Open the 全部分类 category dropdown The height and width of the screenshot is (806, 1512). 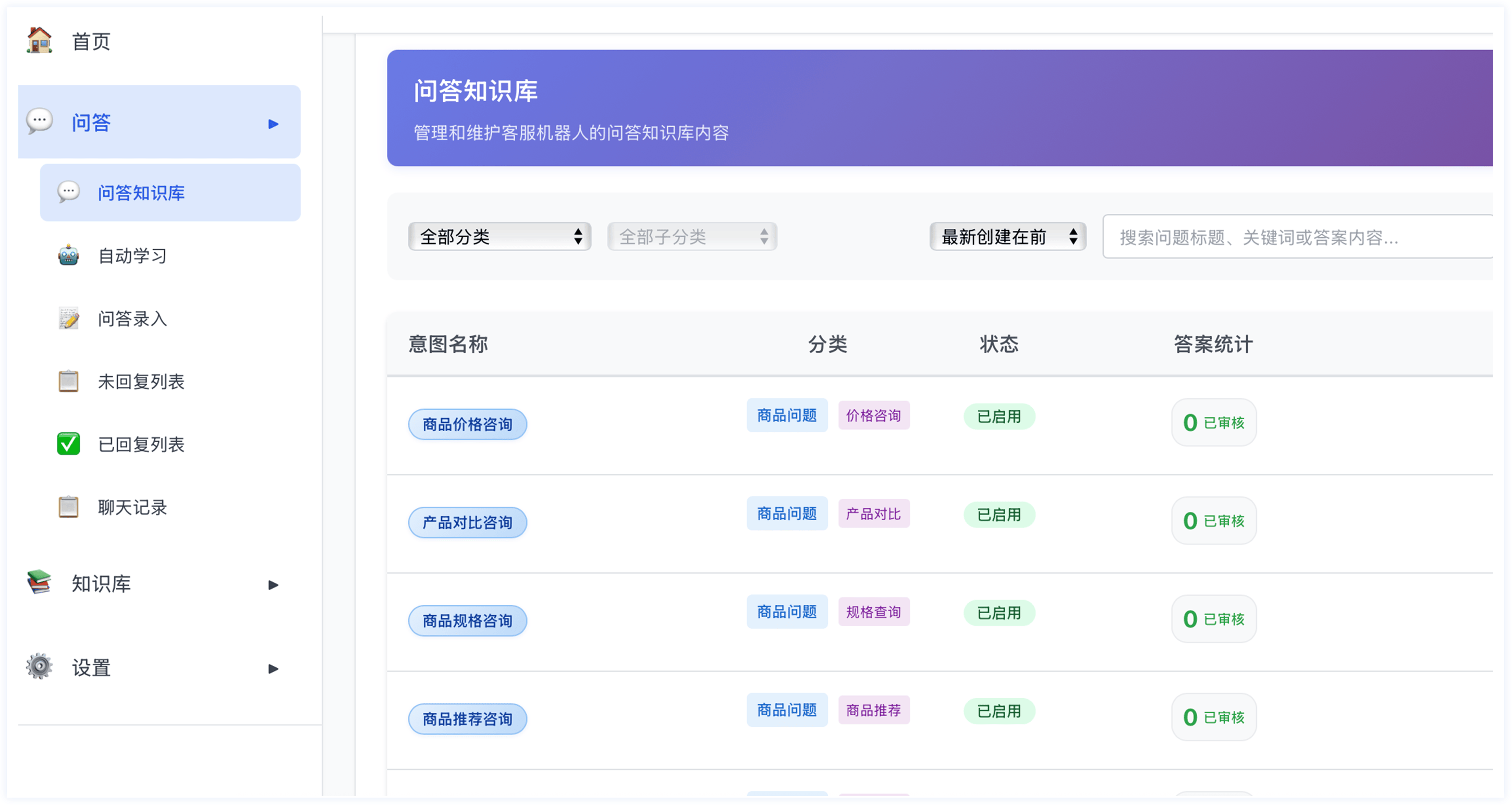click(499, 237)
